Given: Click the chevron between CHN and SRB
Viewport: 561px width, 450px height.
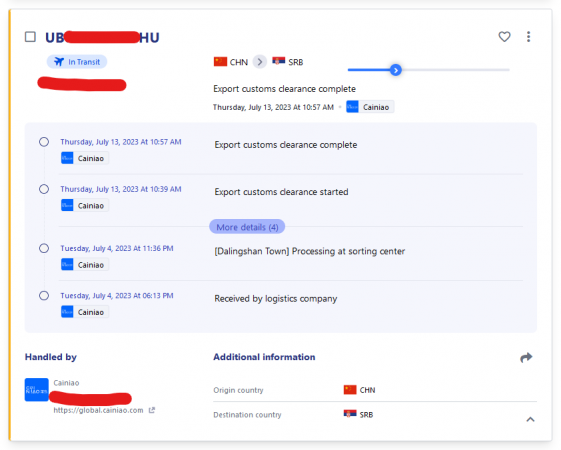Looking at the screenshot, I should pyautogui.click(x=260, y=62).
